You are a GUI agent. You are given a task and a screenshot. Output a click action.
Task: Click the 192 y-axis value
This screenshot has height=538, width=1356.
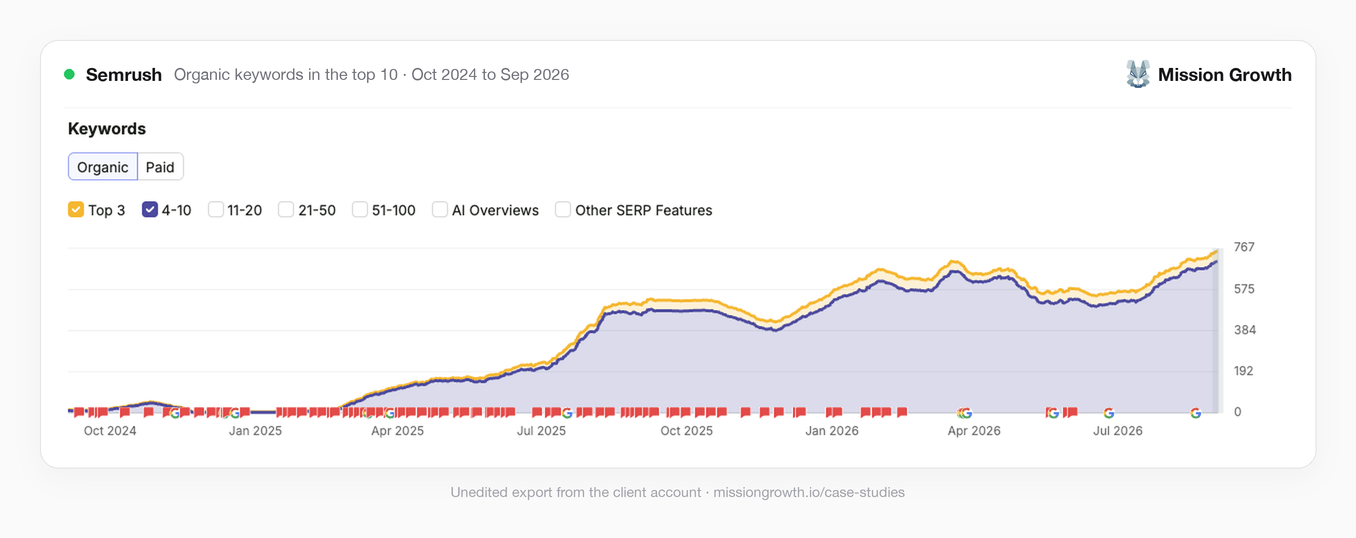click(1244, 371)
